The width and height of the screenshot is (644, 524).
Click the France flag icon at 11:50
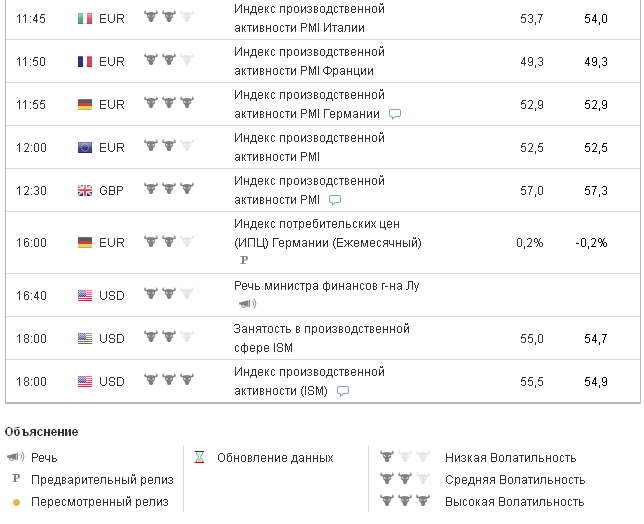pyautogui.click(x=85, y=61)
